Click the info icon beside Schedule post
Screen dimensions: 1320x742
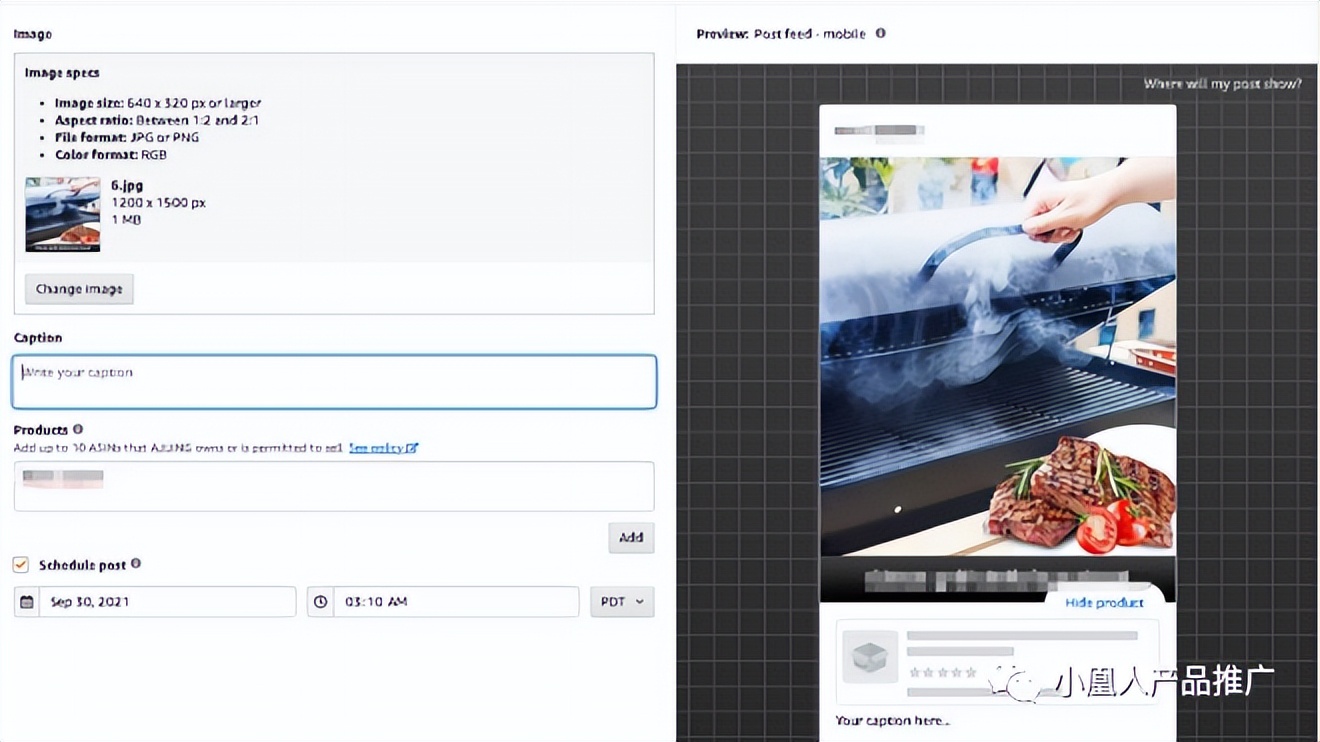[x=136, y=564]
